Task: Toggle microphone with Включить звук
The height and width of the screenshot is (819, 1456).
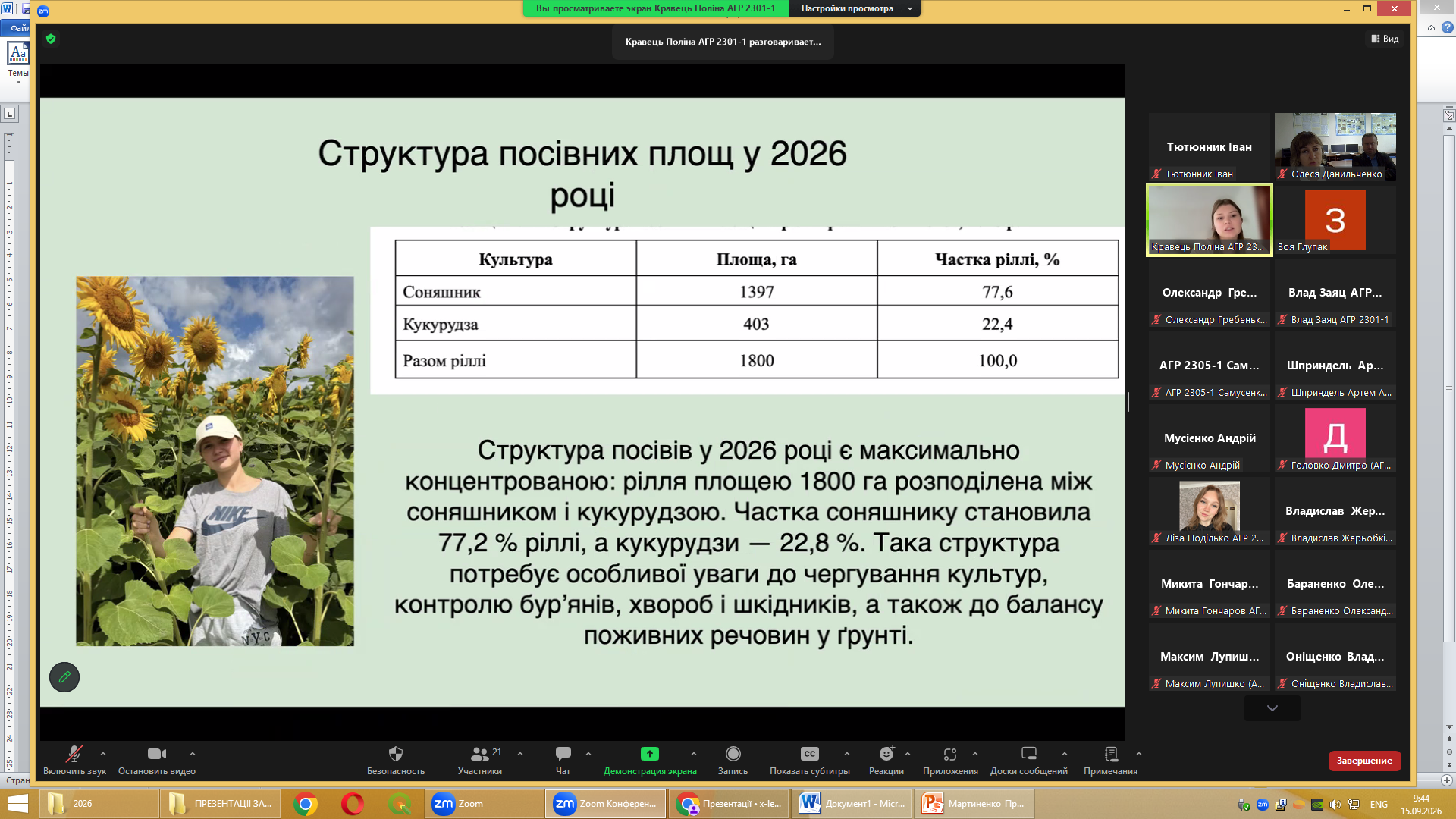Action: (x=74, y=760)
